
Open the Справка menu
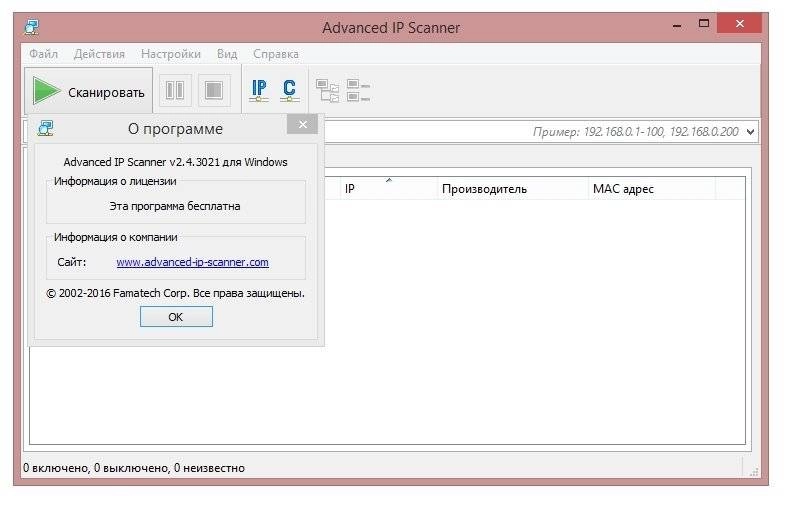coord(276,54)
